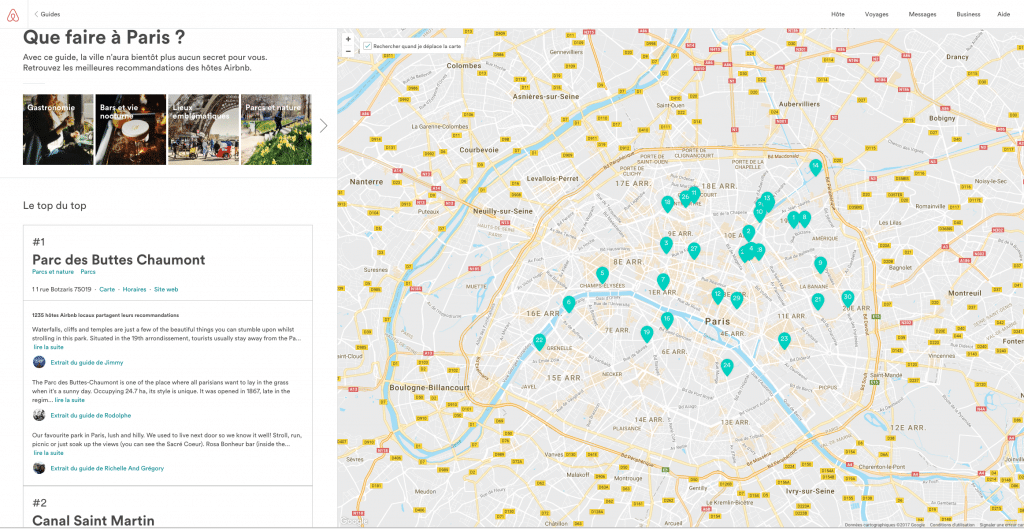1024x529 pixels.
Task: Select map marker number 29
Action: point(737,300)
